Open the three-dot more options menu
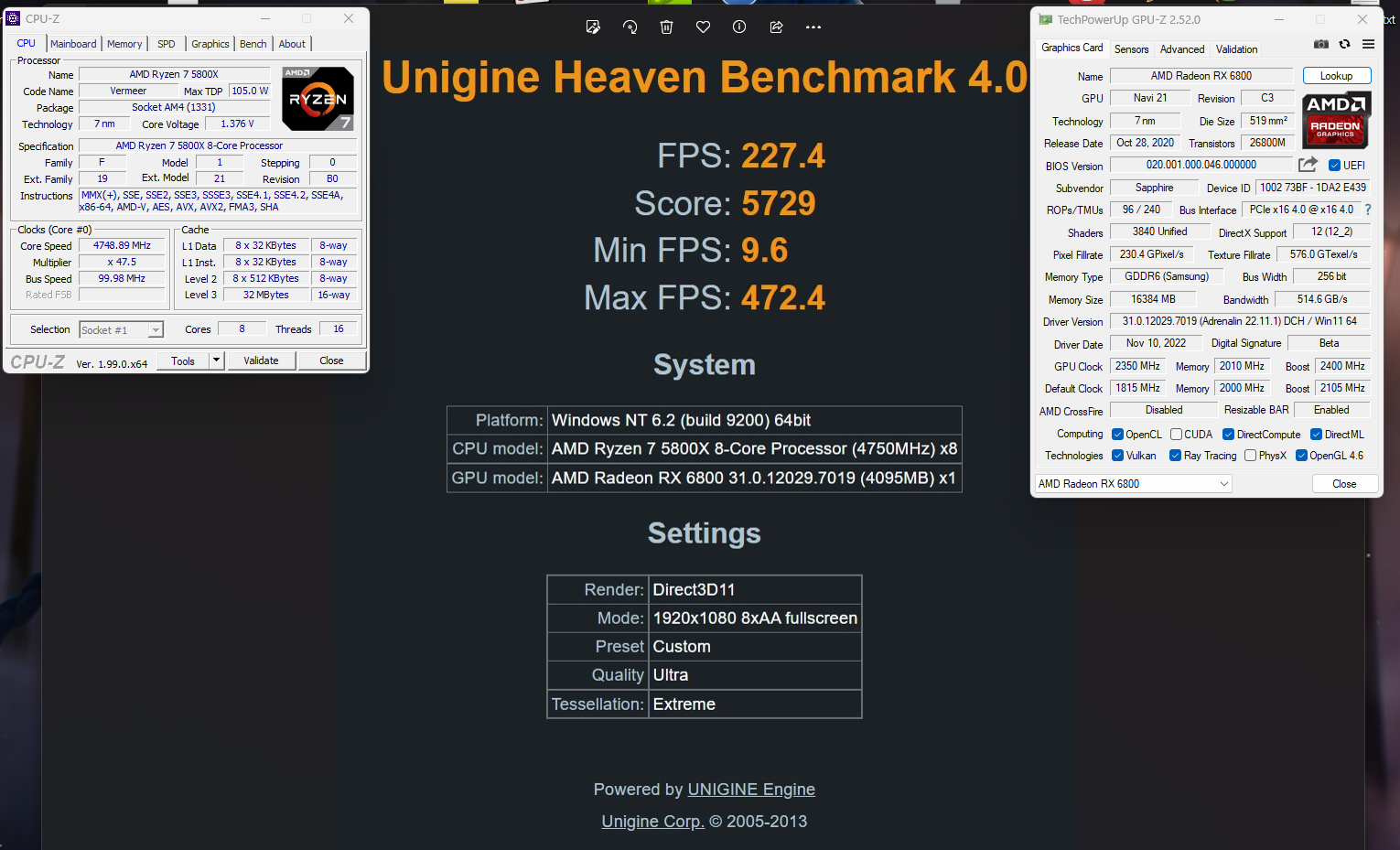The width and height of the screenshot is (1400, 850). [813, 27]
